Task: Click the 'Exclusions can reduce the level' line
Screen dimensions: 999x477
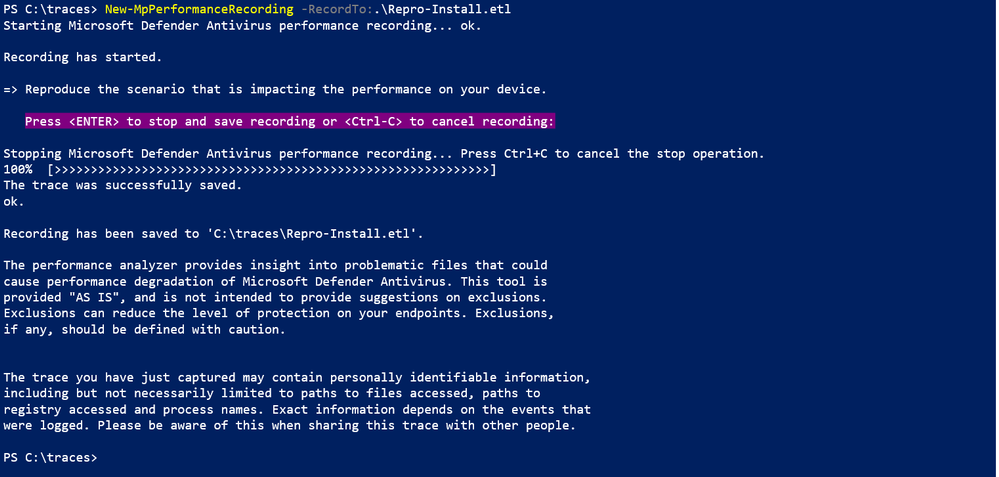Action: point(278,314)
